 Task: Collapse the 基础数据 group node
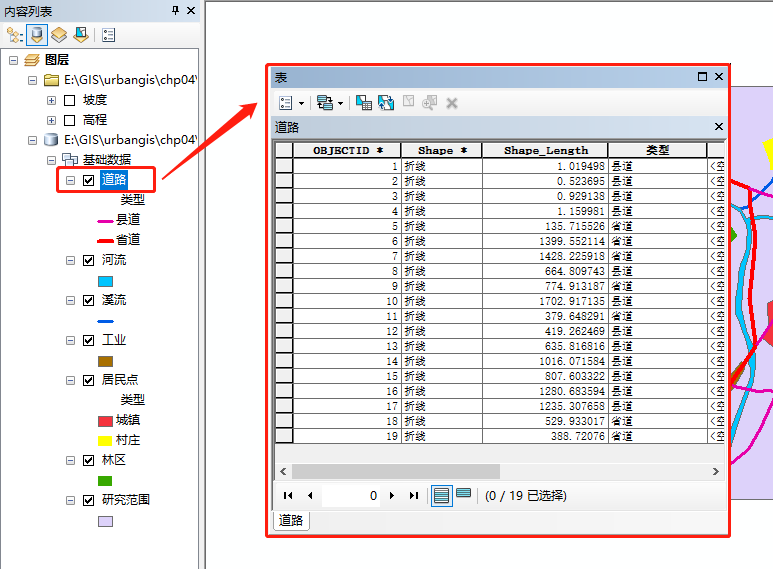[51, 160]
